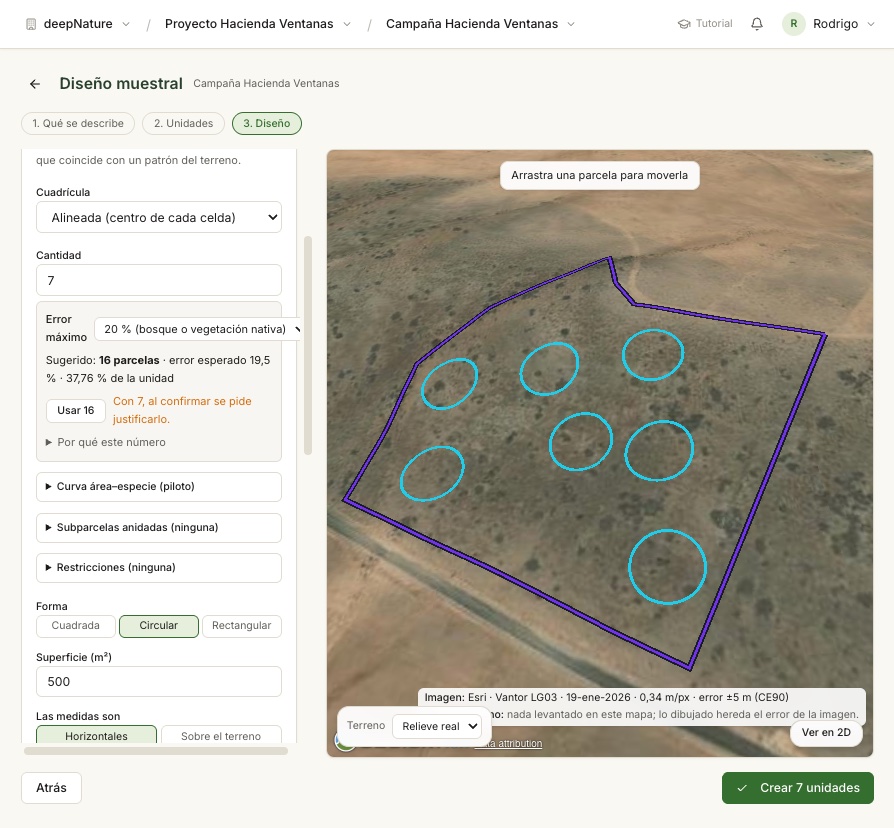Click the top-right circular plot on map
This screenshot has width=894, height=828.
653,355
